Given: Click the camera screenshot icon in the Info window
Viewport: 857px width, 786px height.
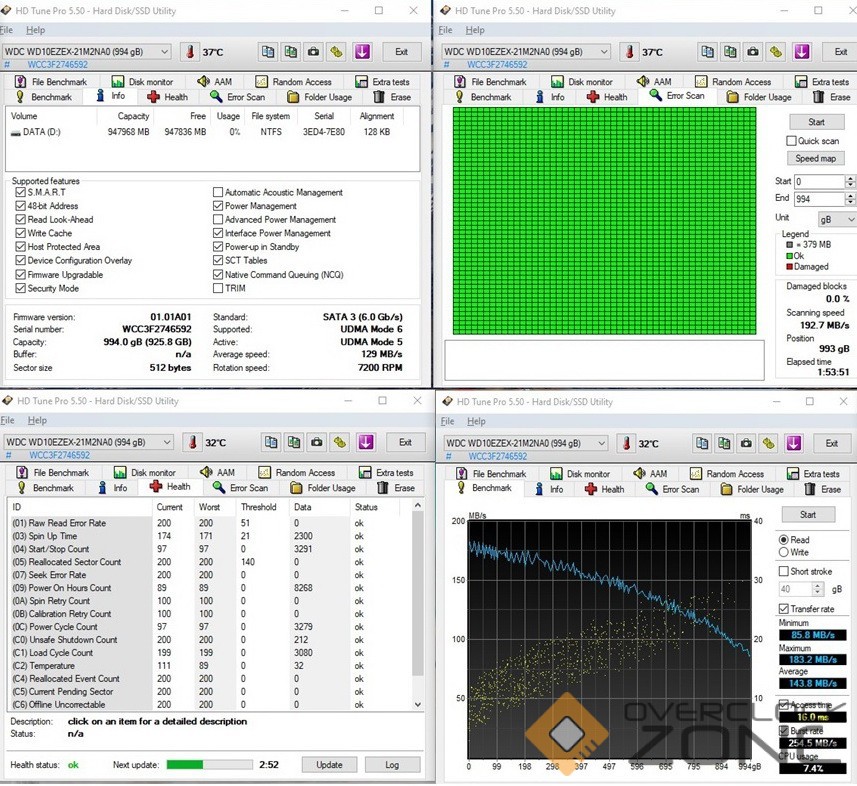Looking at the screenshot, I should coord(314,52).
